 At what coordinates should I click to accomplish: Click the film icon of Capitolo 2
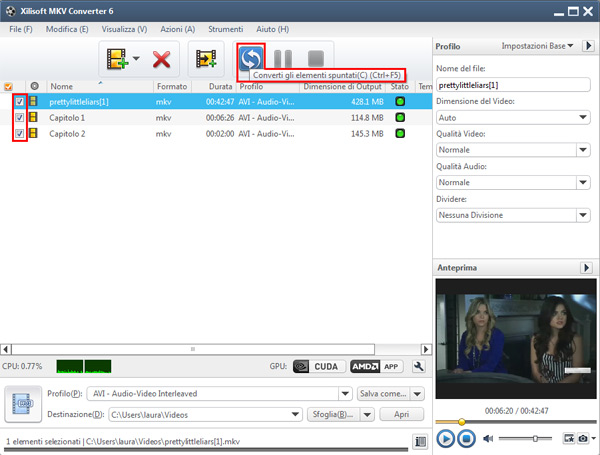click(x=33, y=133)
